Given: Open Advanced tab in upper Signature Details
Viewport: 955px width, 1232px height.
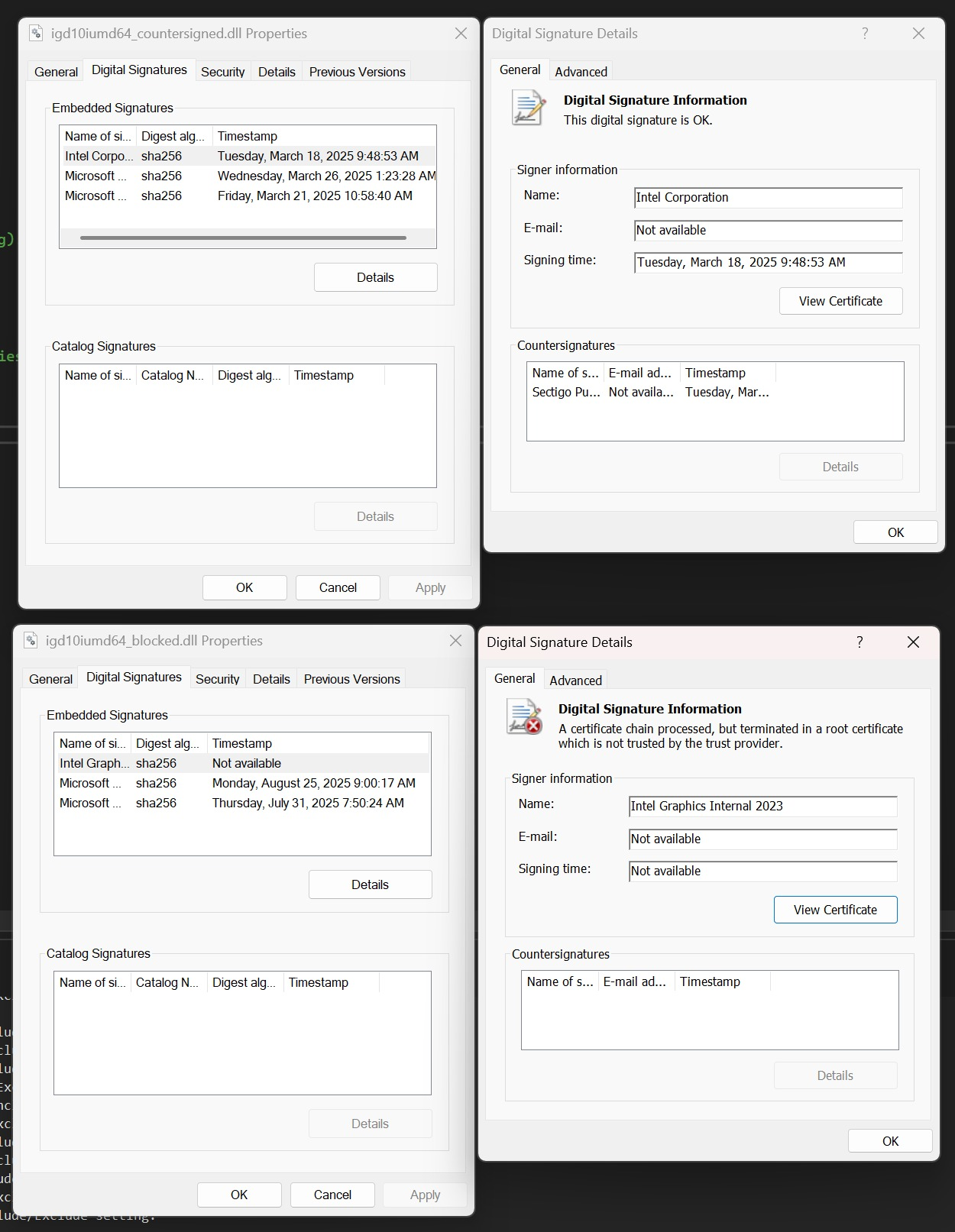Looking at the screenshot, I should pyautogui.click(x=581, y=72).
